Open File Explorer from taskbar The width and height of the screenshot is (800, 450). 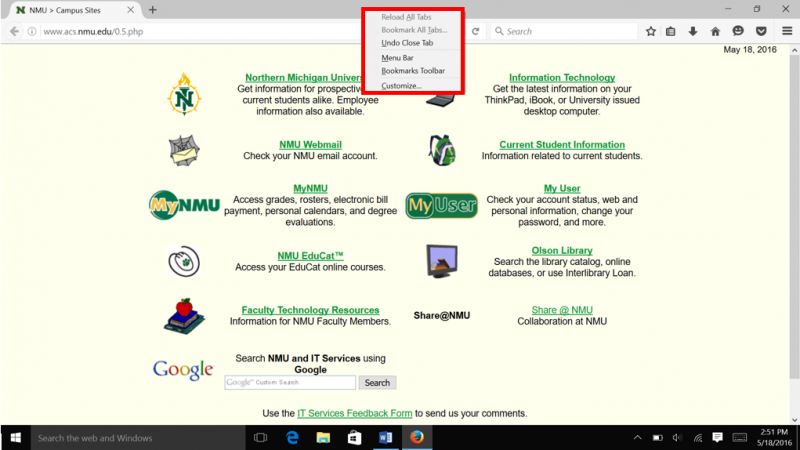click(323, 438)
